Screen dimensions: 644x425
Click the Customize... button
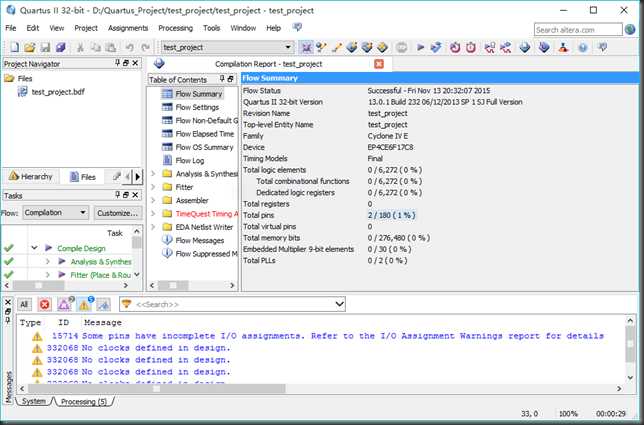[x=117, y=213]
